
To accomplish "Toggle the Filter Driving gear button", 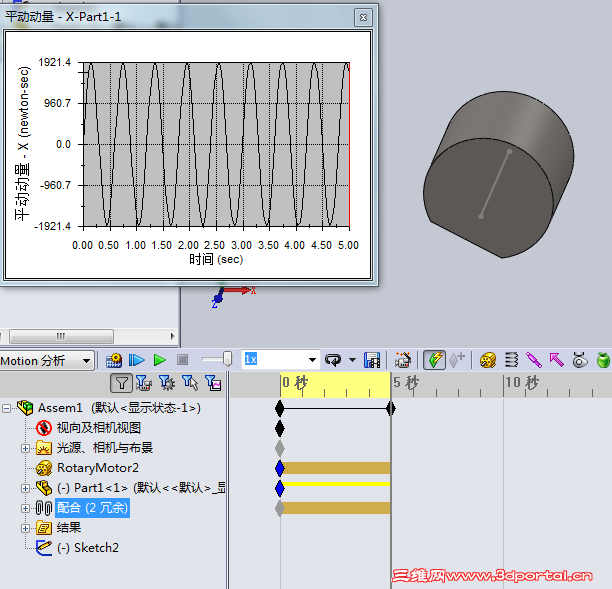I will point(167,383).
